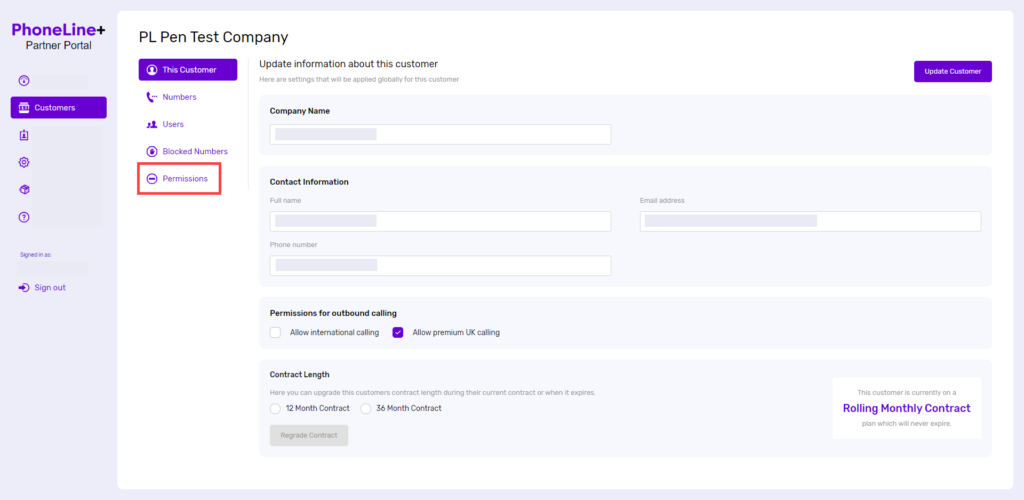Switch to the Users tab

[172, 125]
